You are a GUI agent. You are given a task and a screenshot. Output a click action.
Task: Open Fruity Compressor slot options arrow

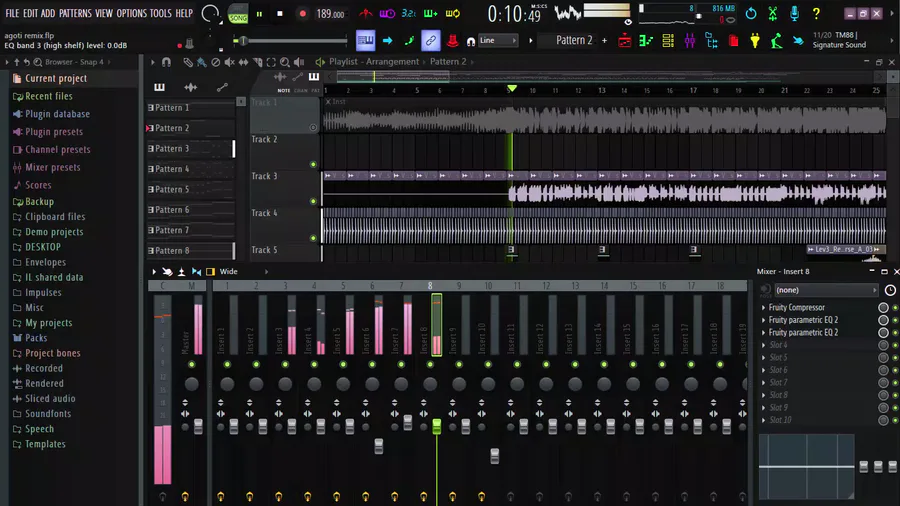point(763,308)
